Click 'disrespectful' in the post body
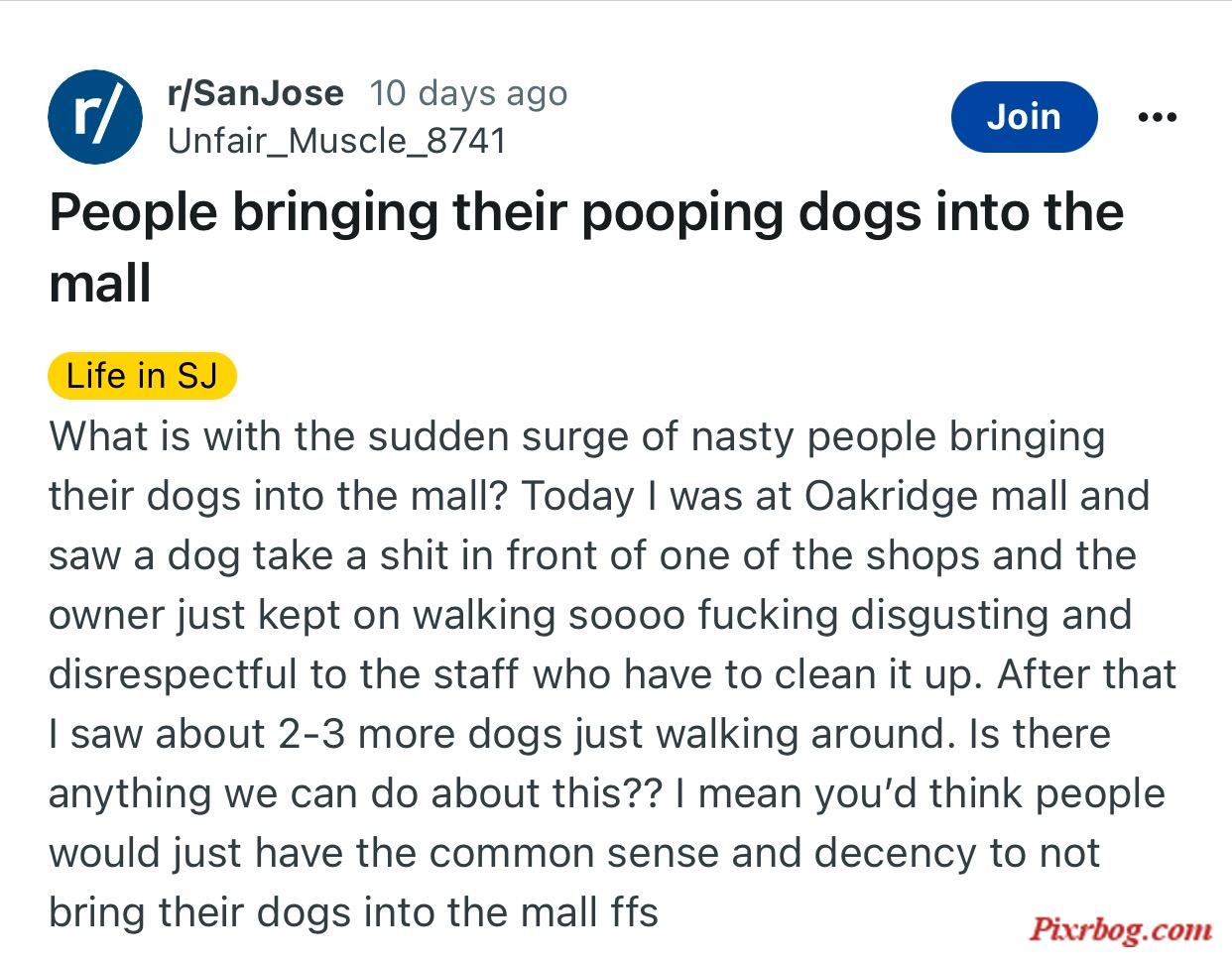The height and width of the screenshot is (962, 1232). tap(173, 674)
